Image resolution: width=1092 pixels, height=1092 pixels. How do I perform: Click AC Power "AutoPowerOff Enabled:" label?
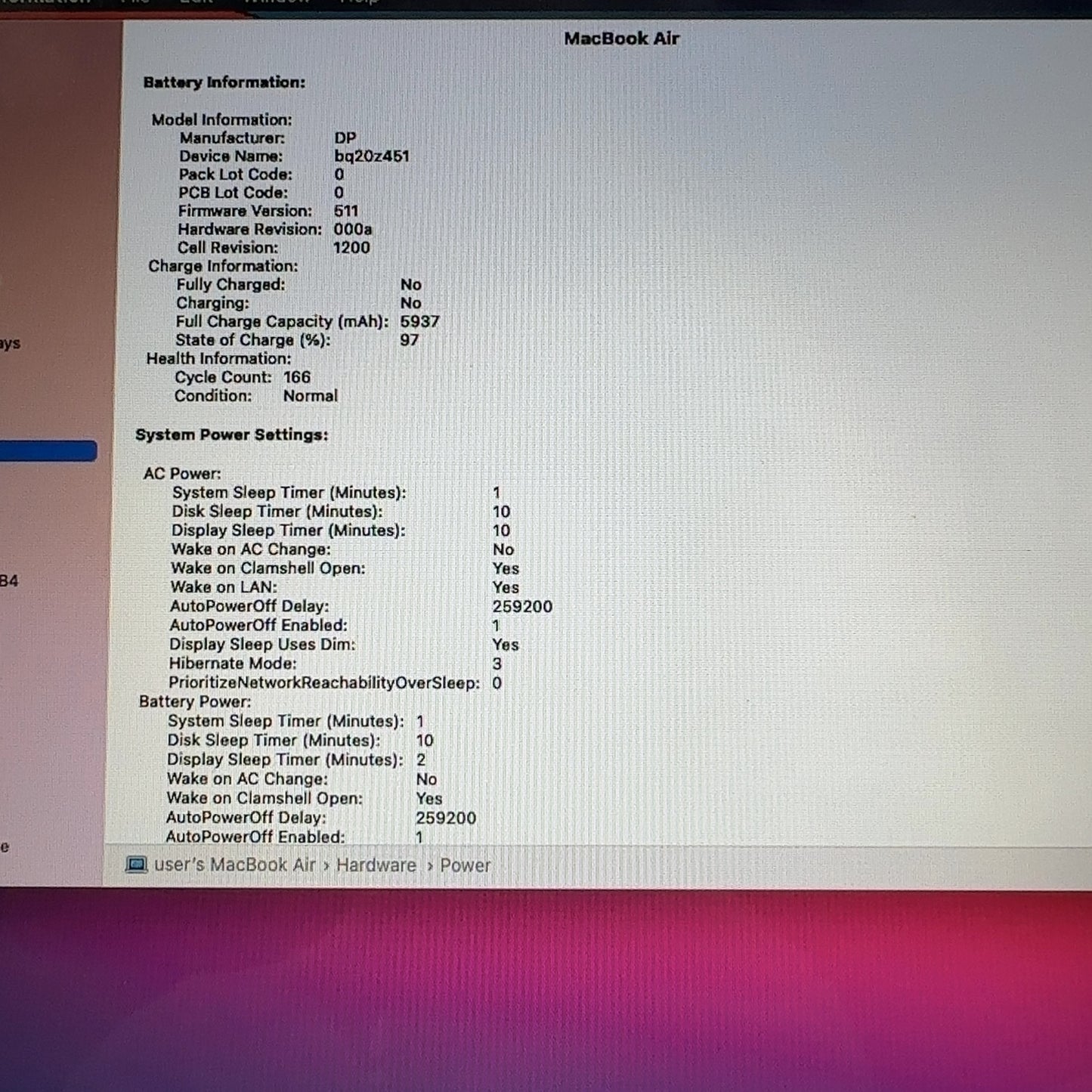[x=258, y=626]
